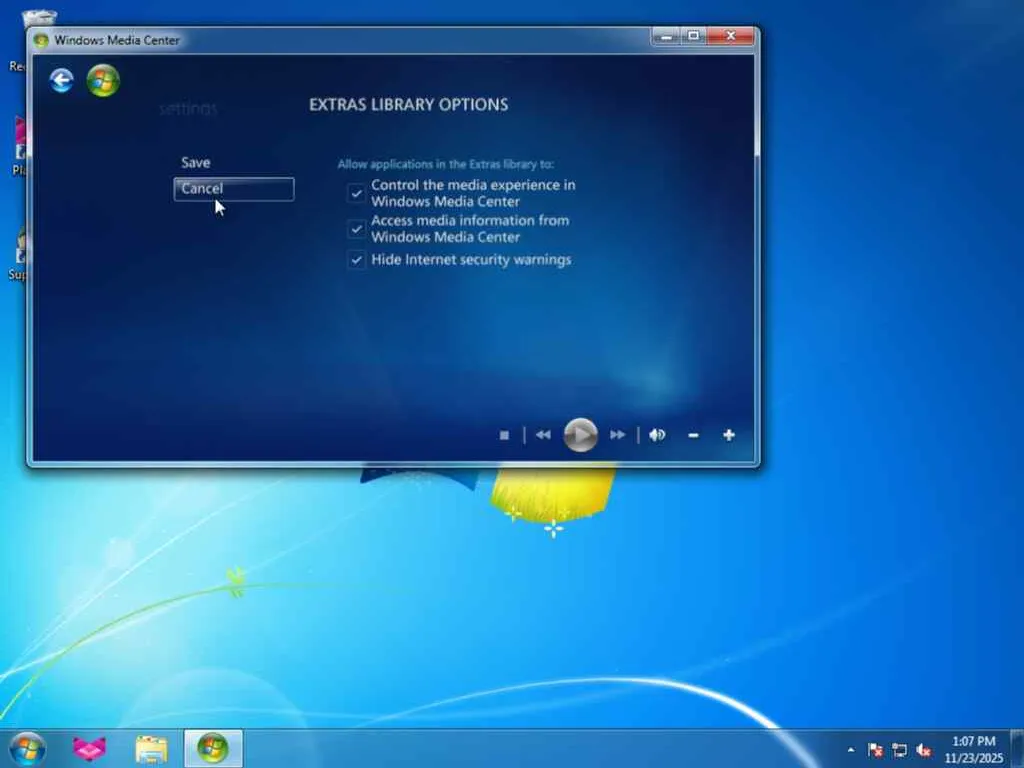Screen dimensions: 1024x768
Task: Raise volume with the plus button
Action: (x=729, y=435)
